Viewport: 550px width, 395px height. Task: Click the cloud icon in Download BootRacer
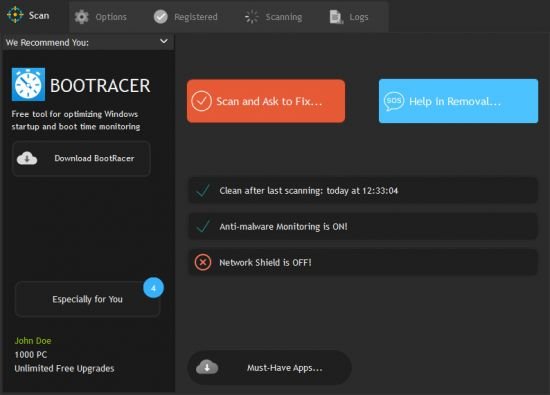[x=27, y=159]
